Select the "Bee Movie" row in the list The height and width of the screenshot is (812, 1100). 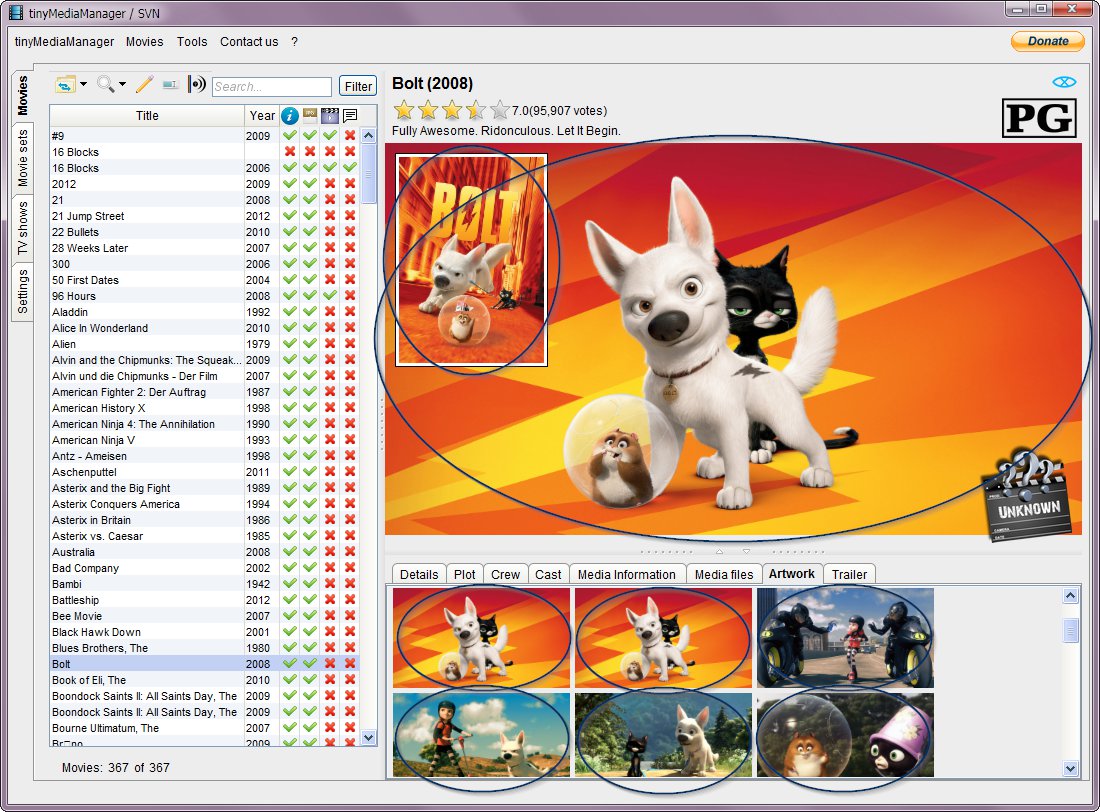[204, 615]
